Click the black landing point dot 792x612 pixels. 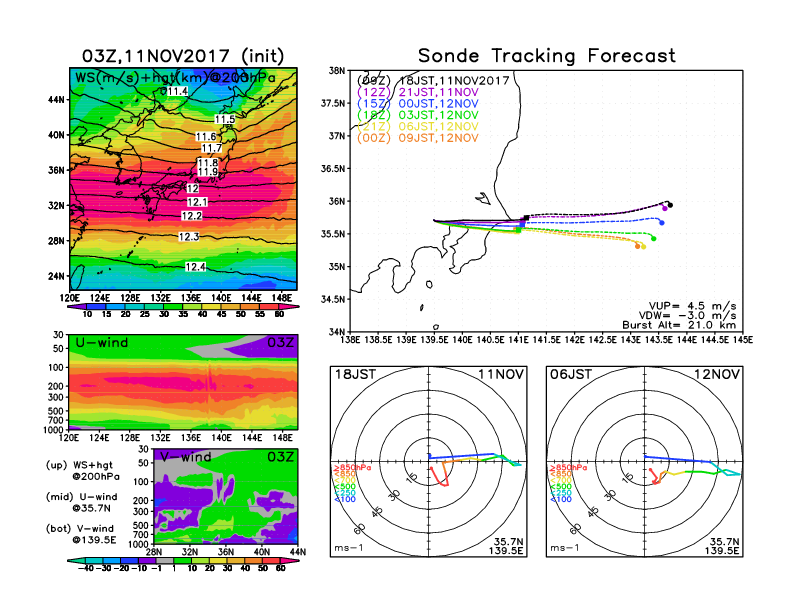pos(670,205)
